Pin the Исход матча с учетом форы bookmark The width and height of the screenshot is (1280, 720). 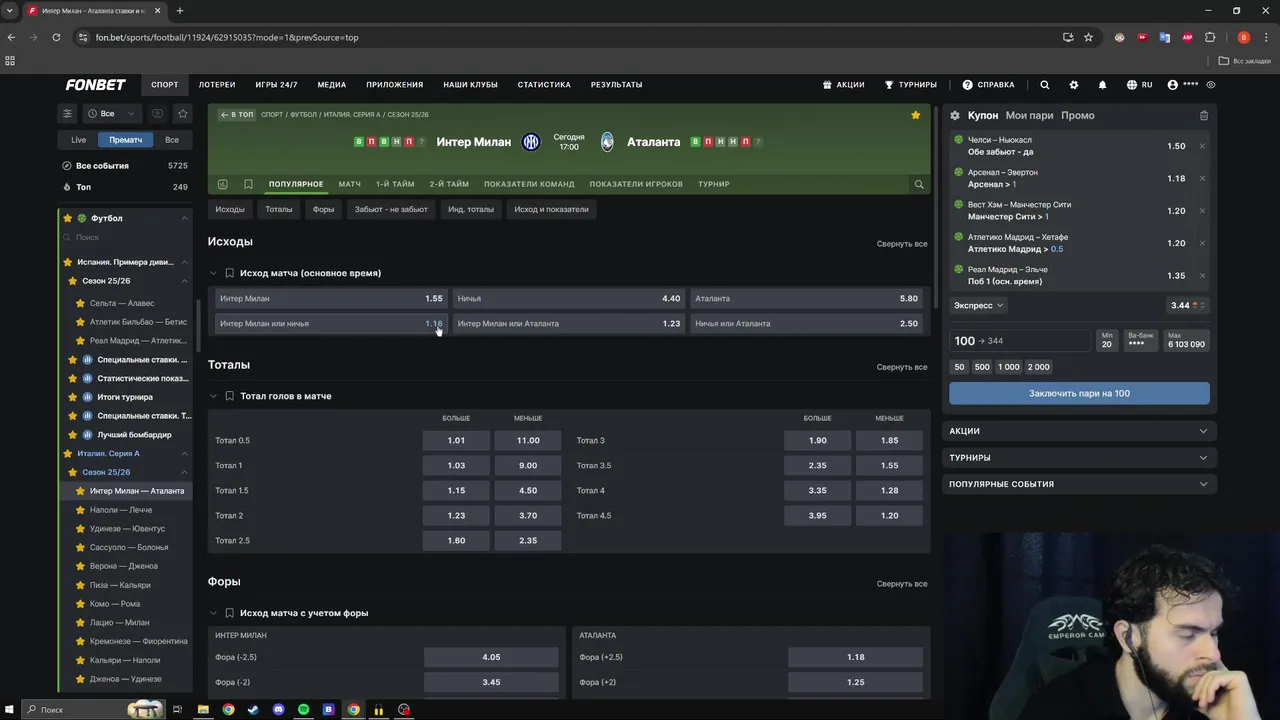pyautogui.click(x=229, y=613)
